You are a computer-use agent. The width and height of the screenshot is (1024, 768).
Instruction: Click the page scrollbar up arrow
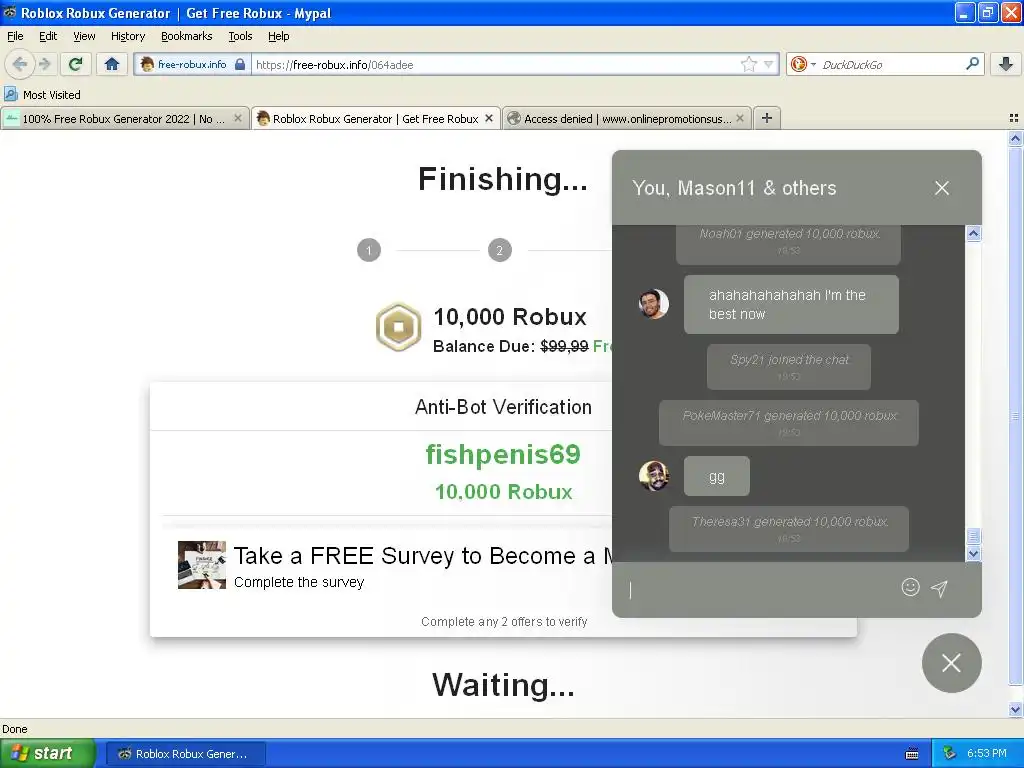[1015, 138]
